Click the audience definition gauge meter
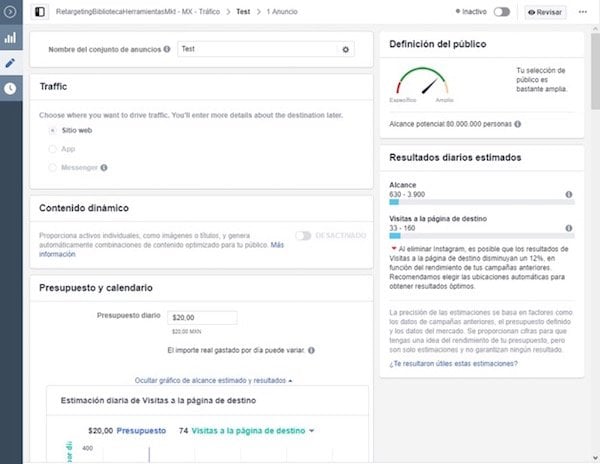Image resolution: width=600 pixels, height=464 pixels. point(422,81)
